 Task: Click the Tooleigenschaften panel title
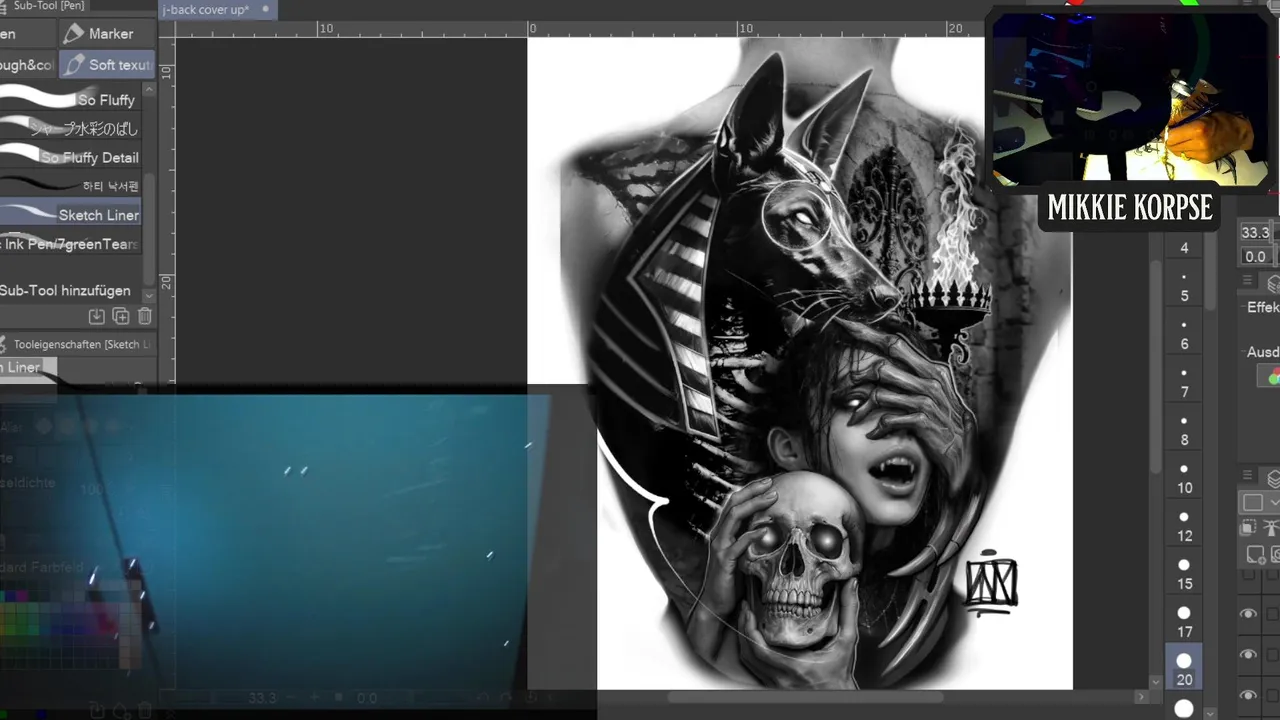point(83,344)
